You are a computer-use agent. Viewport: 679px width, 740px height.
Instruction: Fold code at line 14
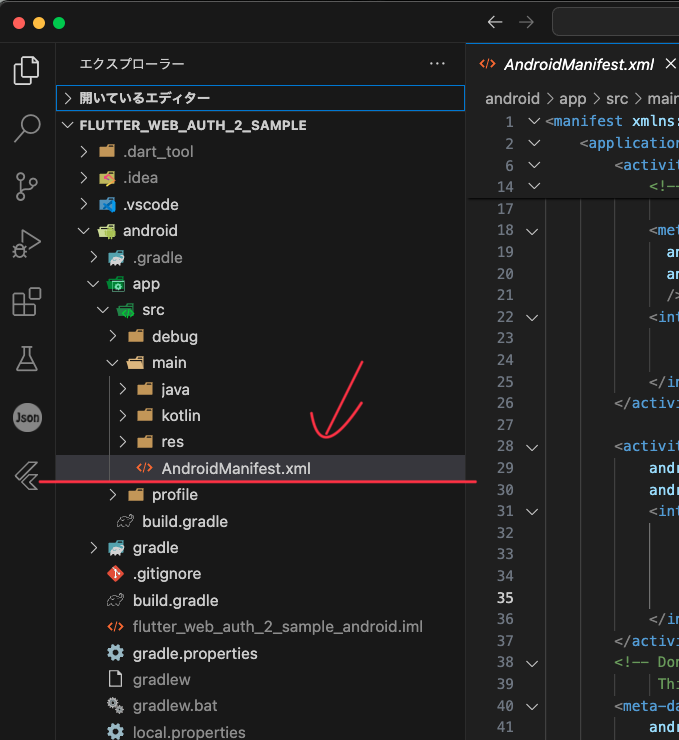click(x=534, y=186)
